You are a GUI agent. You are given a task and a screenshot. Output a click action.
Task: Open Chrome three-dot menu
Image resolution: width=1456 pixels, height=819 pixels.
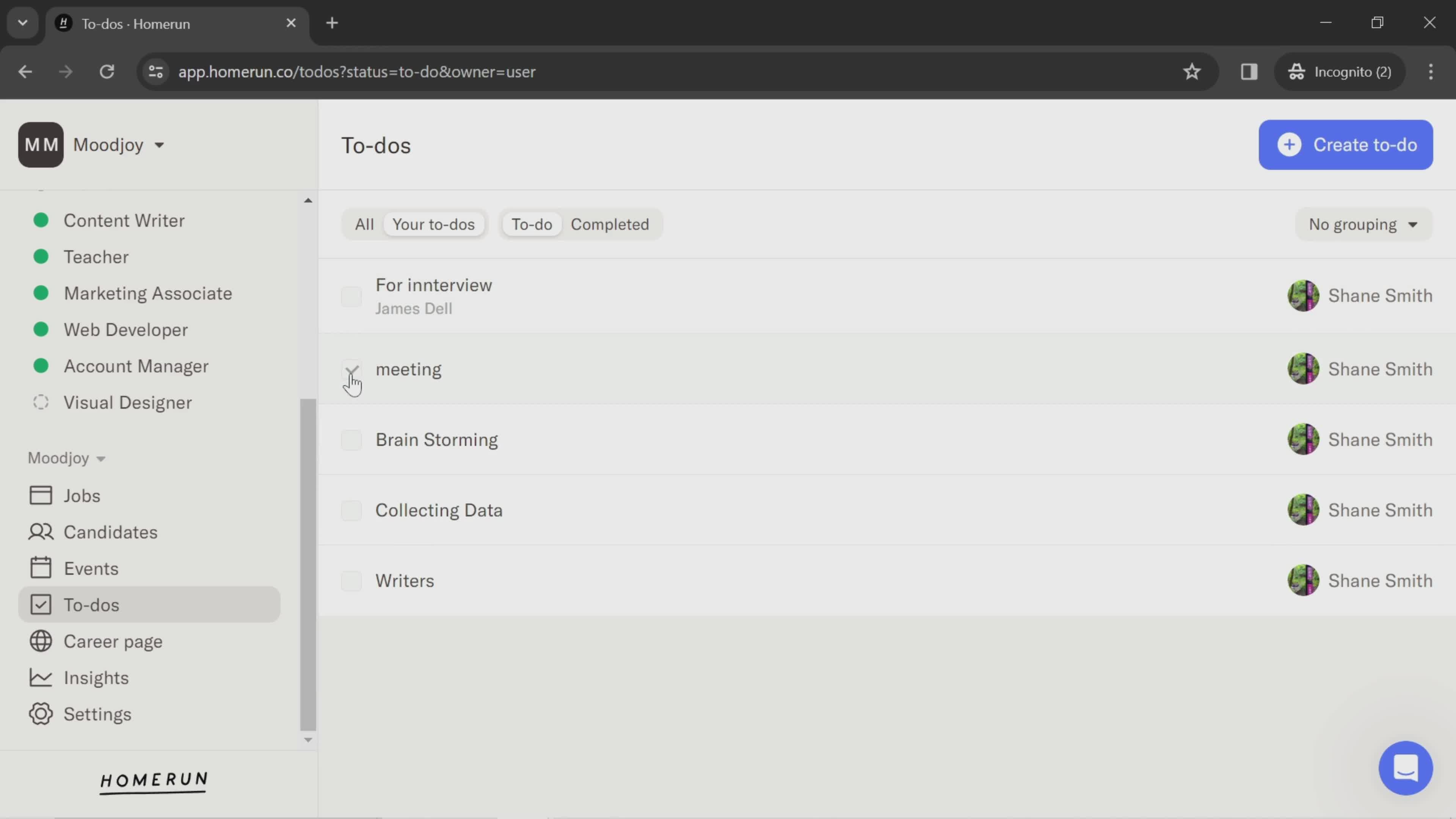click(x=1431, y=72)
